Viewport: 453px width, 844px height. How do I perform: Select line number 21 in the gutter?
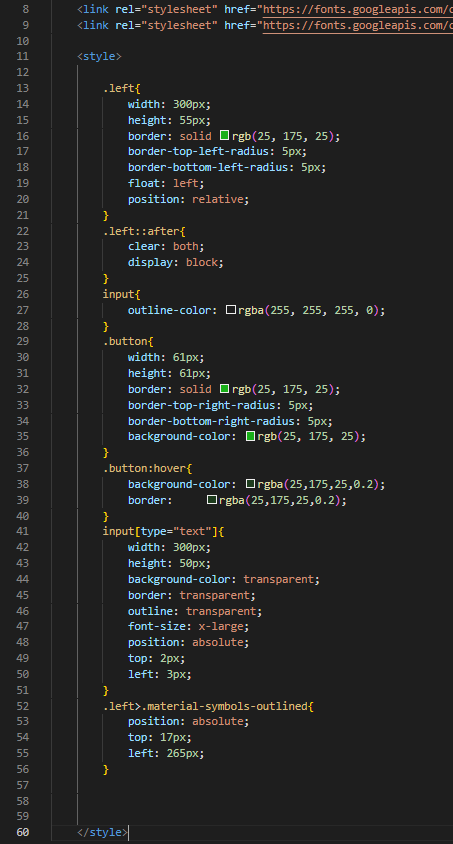(x=23, y=215)
